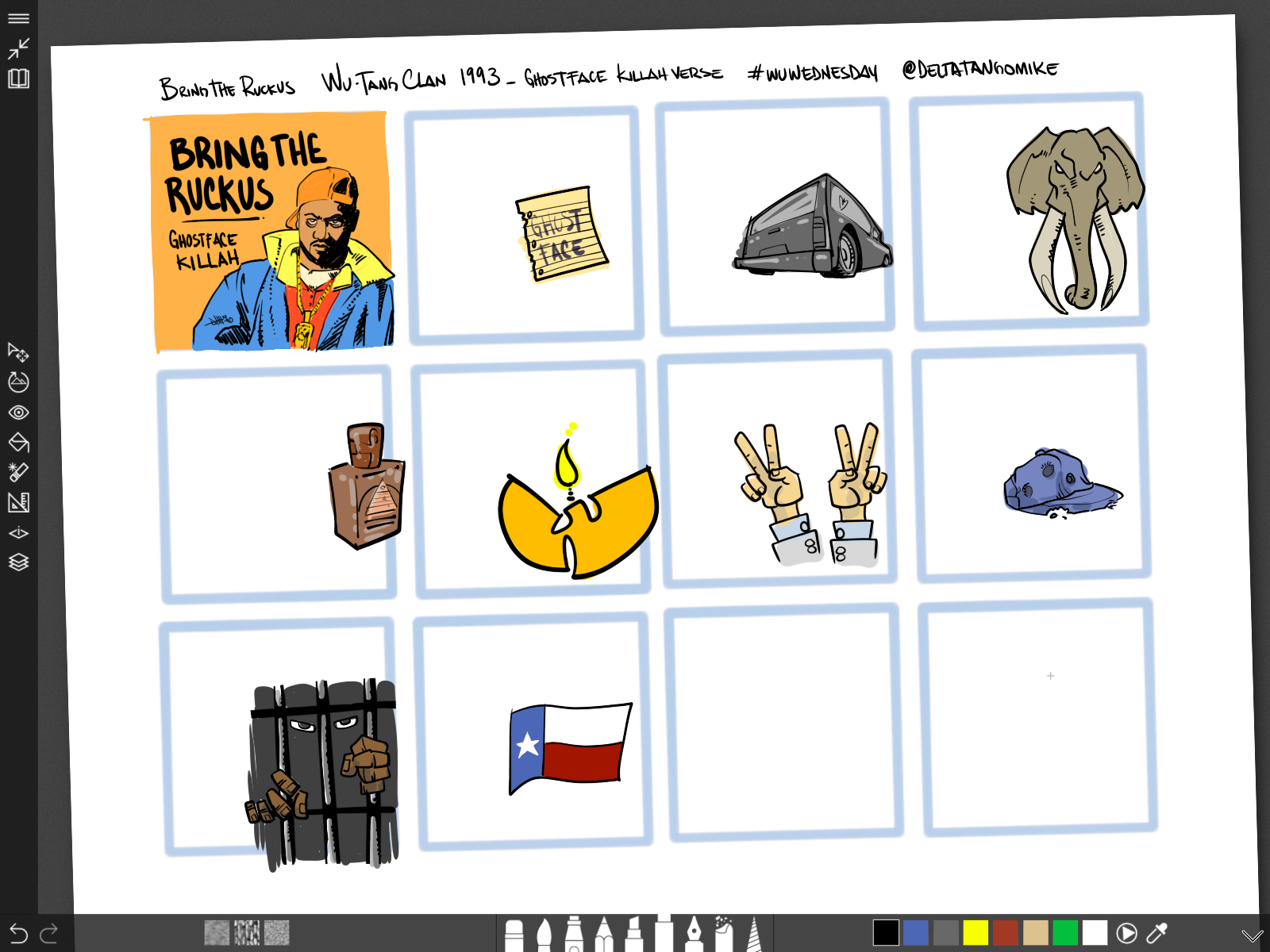
Task: Tap the handwritten '#WuWednesday' text
Action: tap(813, 73)
